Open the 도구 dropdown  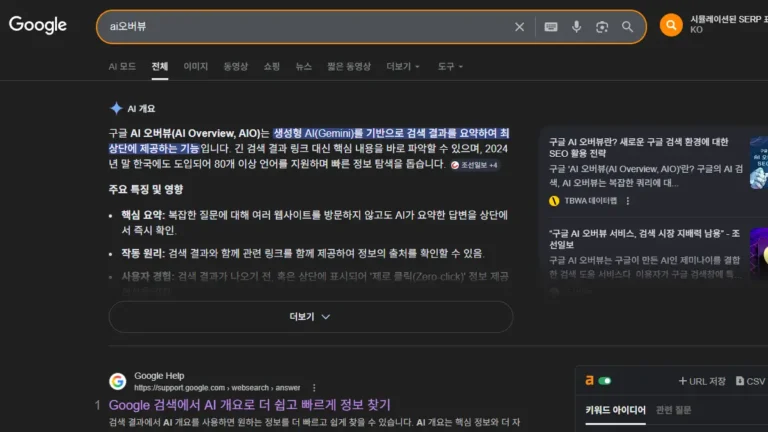(450, 67)
